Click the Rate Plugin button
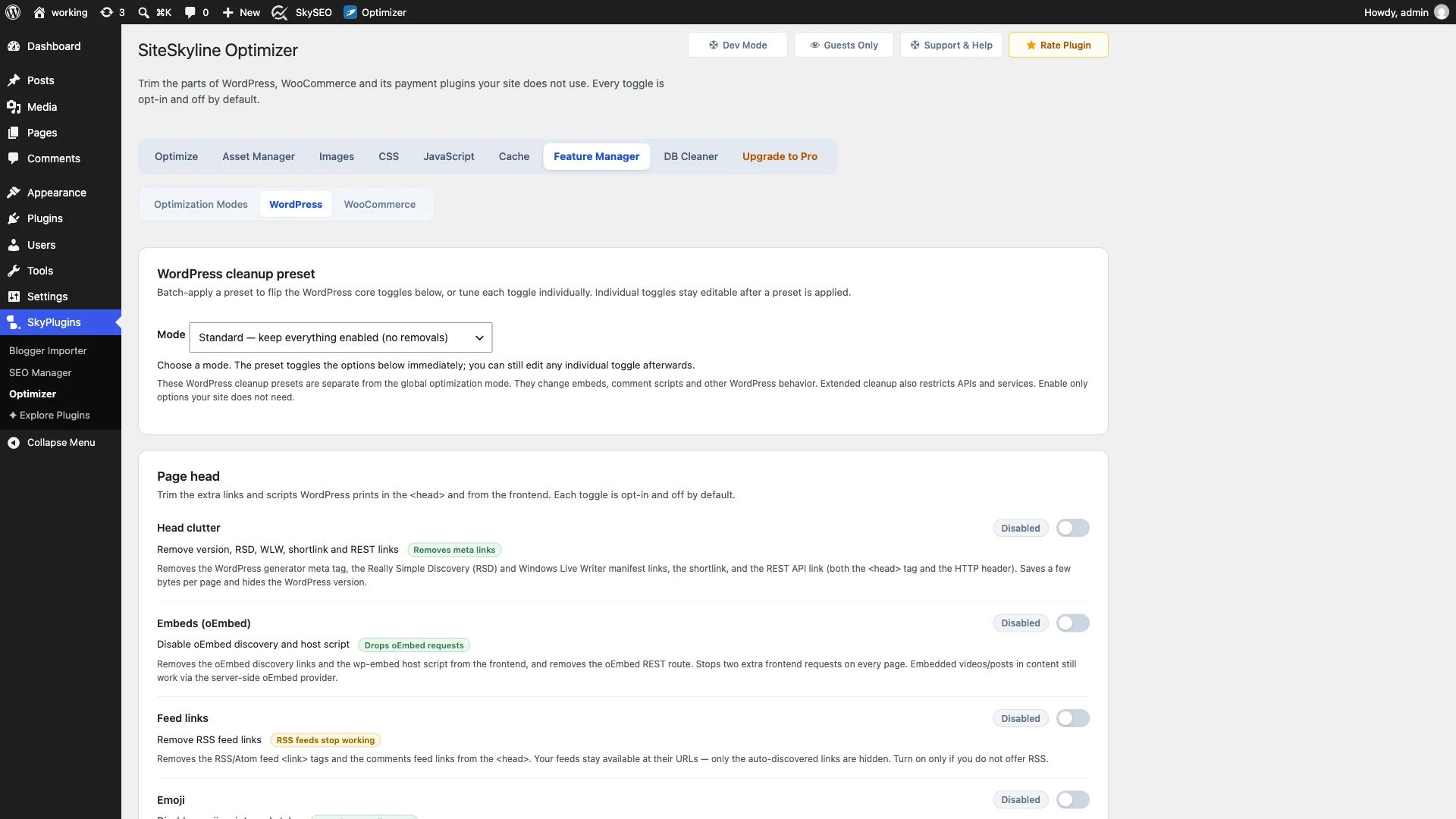 click(x=1059, y=45)
